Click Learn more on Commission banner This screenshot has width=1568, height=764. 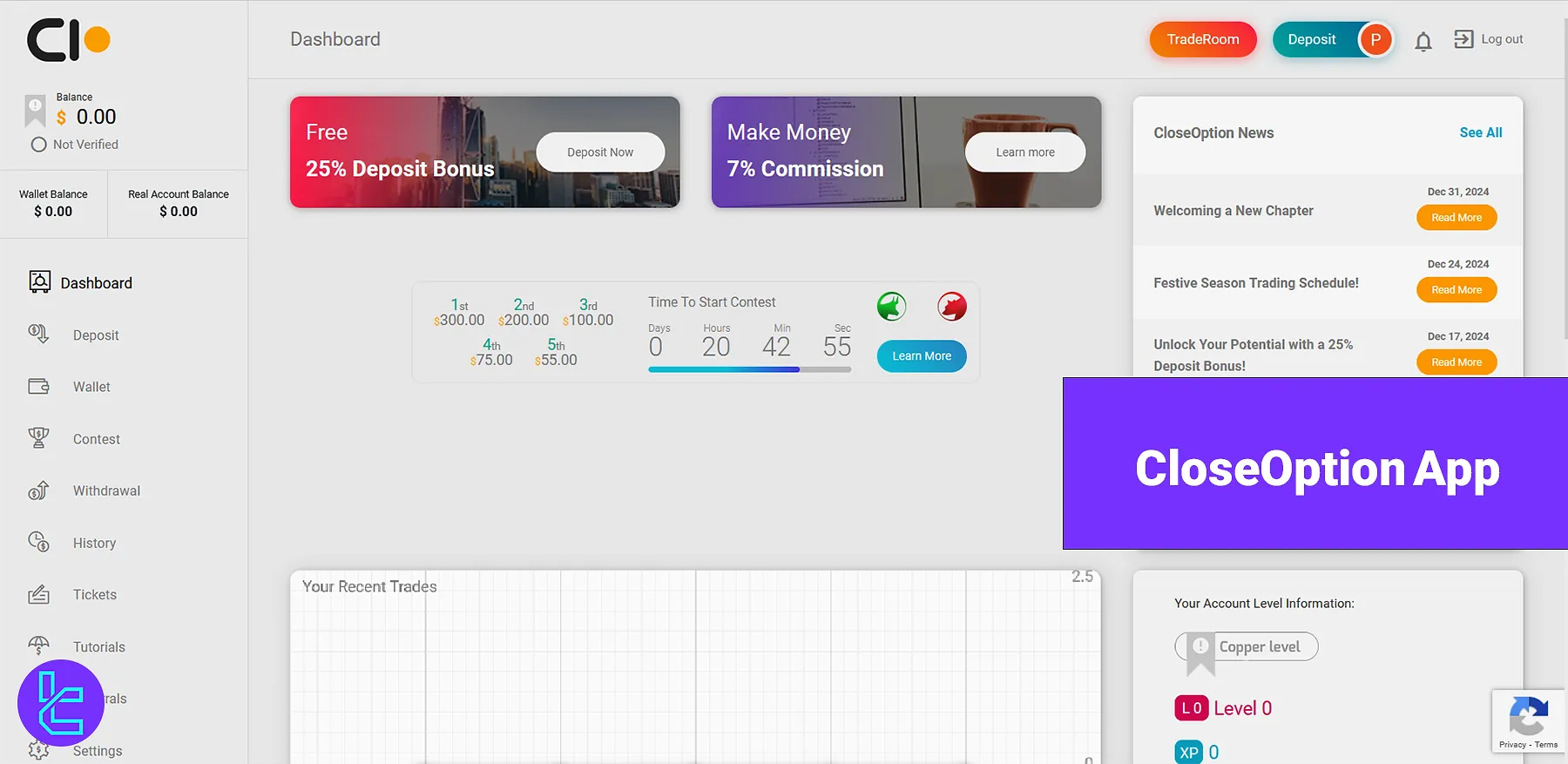(x=1025, y=152)
